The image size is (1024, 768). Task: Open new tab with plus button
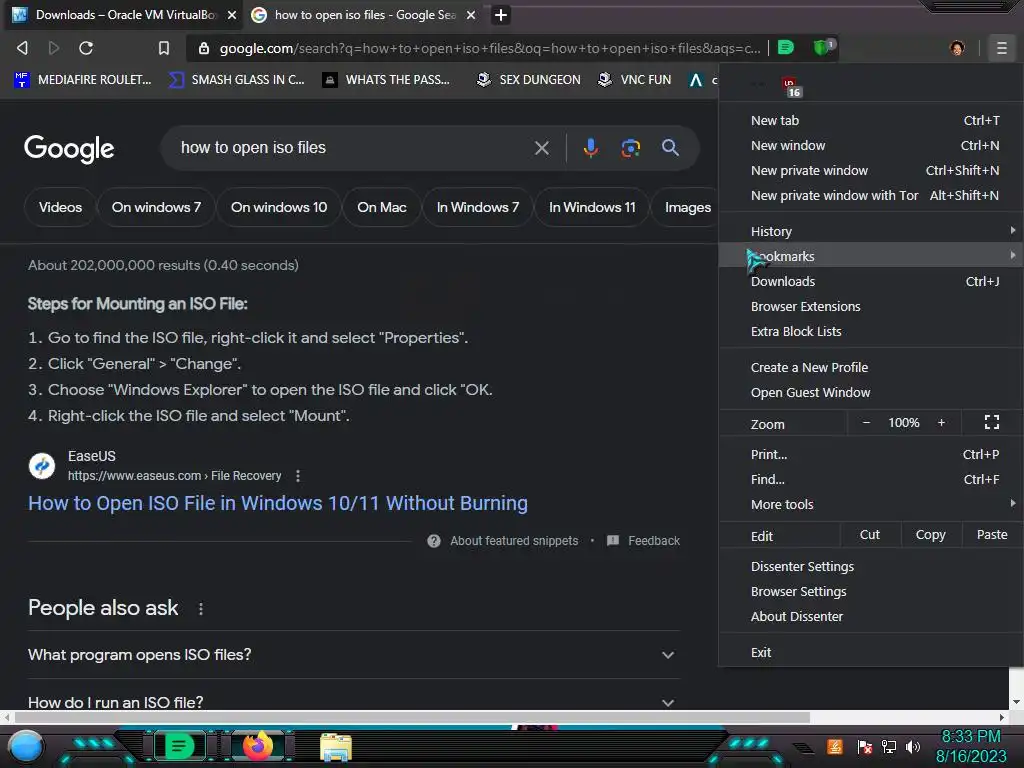(x=501, y=15)
